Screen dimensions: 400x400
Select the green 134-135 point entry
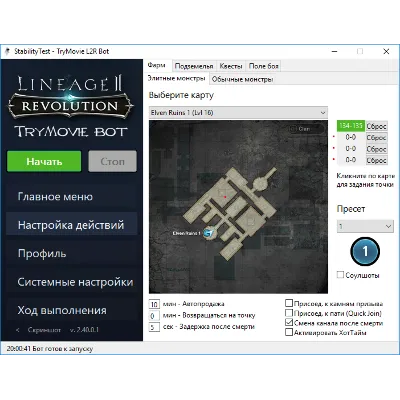pyautogui.click(x=351, y=126)
